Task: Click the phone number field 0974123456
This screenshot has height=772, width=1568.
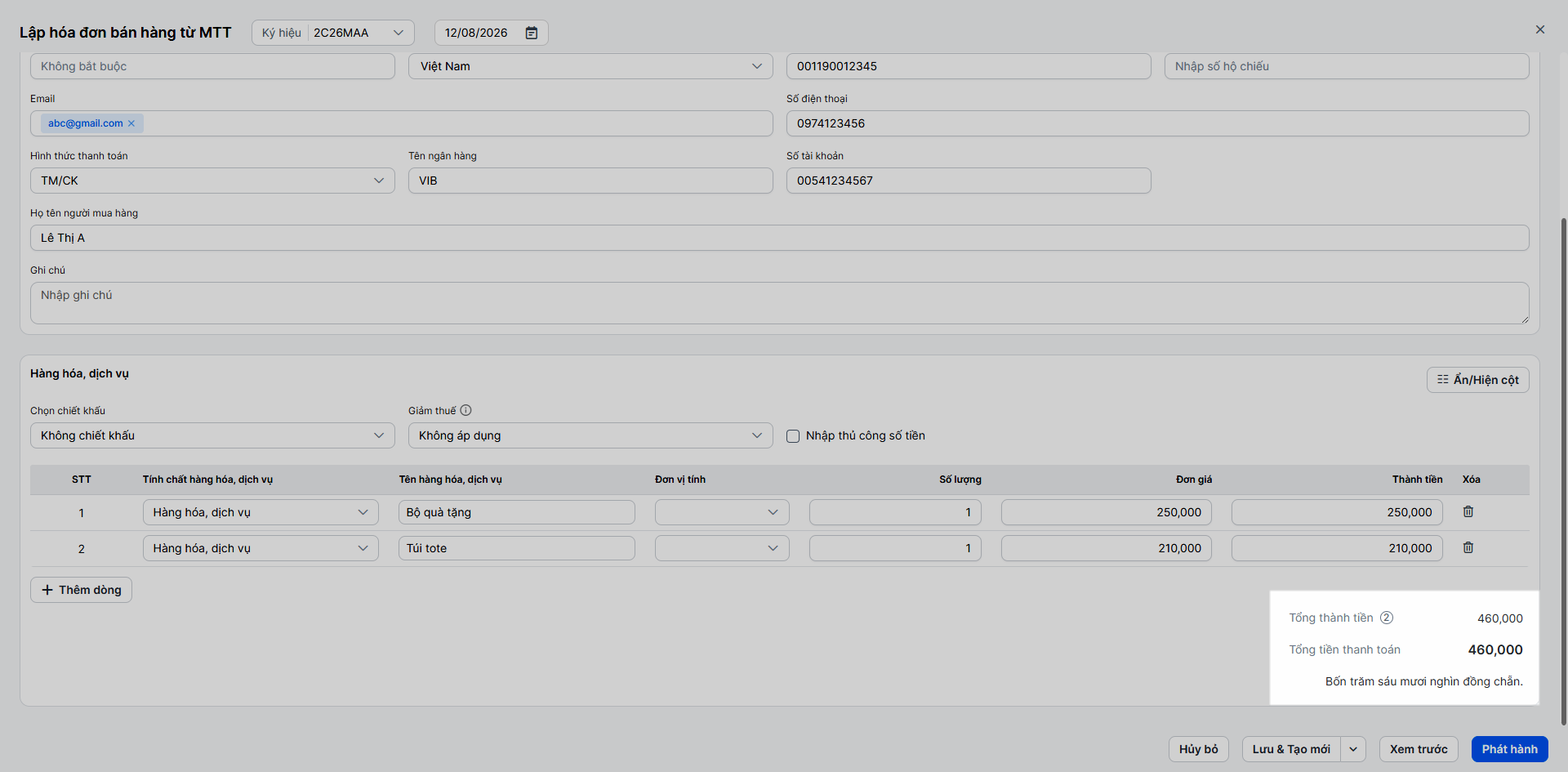Action: [x=1158, y=123]
